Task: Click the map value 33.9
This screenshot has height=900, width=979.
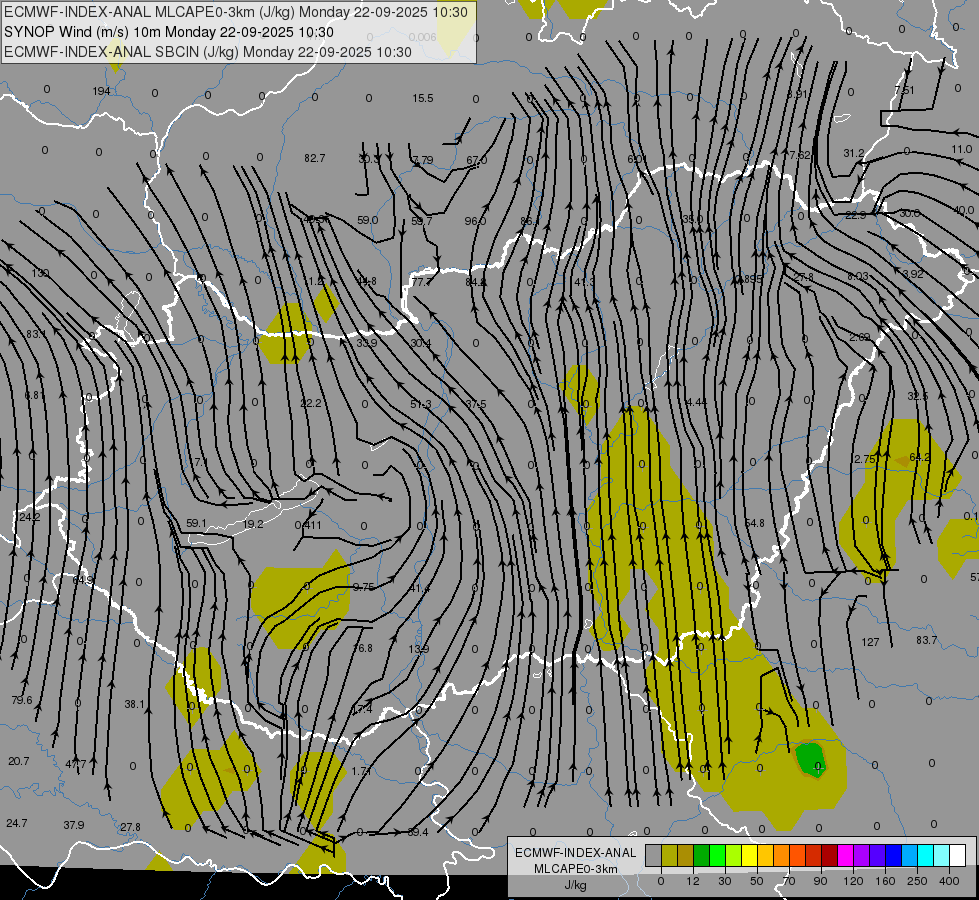Action: point(367,343)
